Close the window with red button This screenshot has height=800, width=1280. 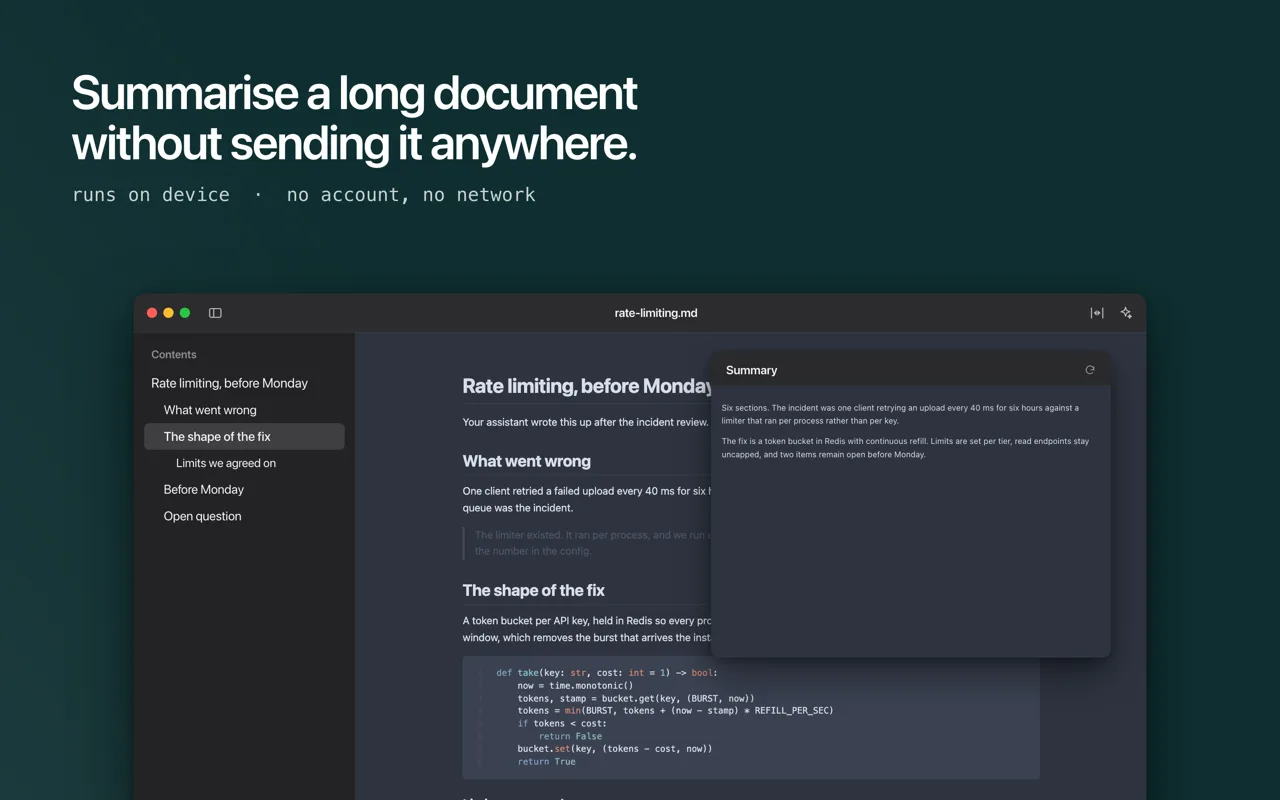pyautogui.click(x=152, y=313)
